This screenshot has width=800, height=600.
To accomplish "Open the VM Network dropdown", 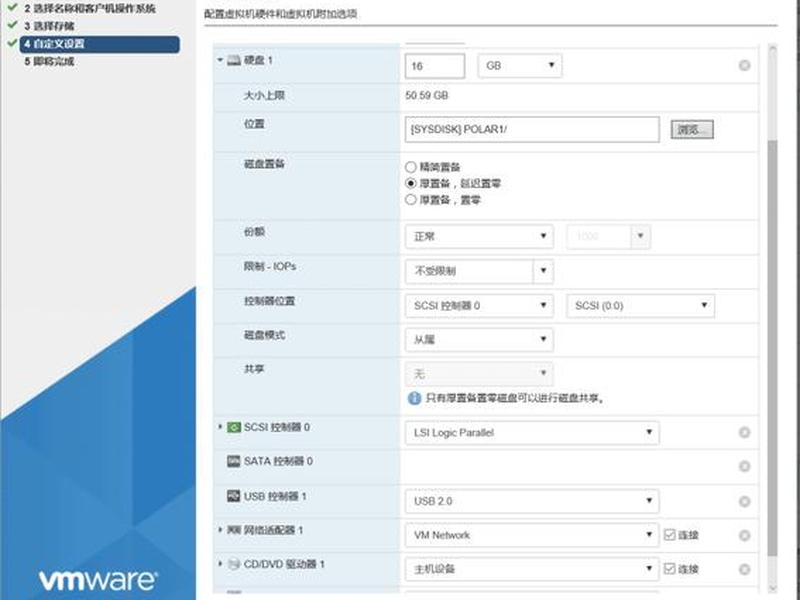I will (532, 535).
